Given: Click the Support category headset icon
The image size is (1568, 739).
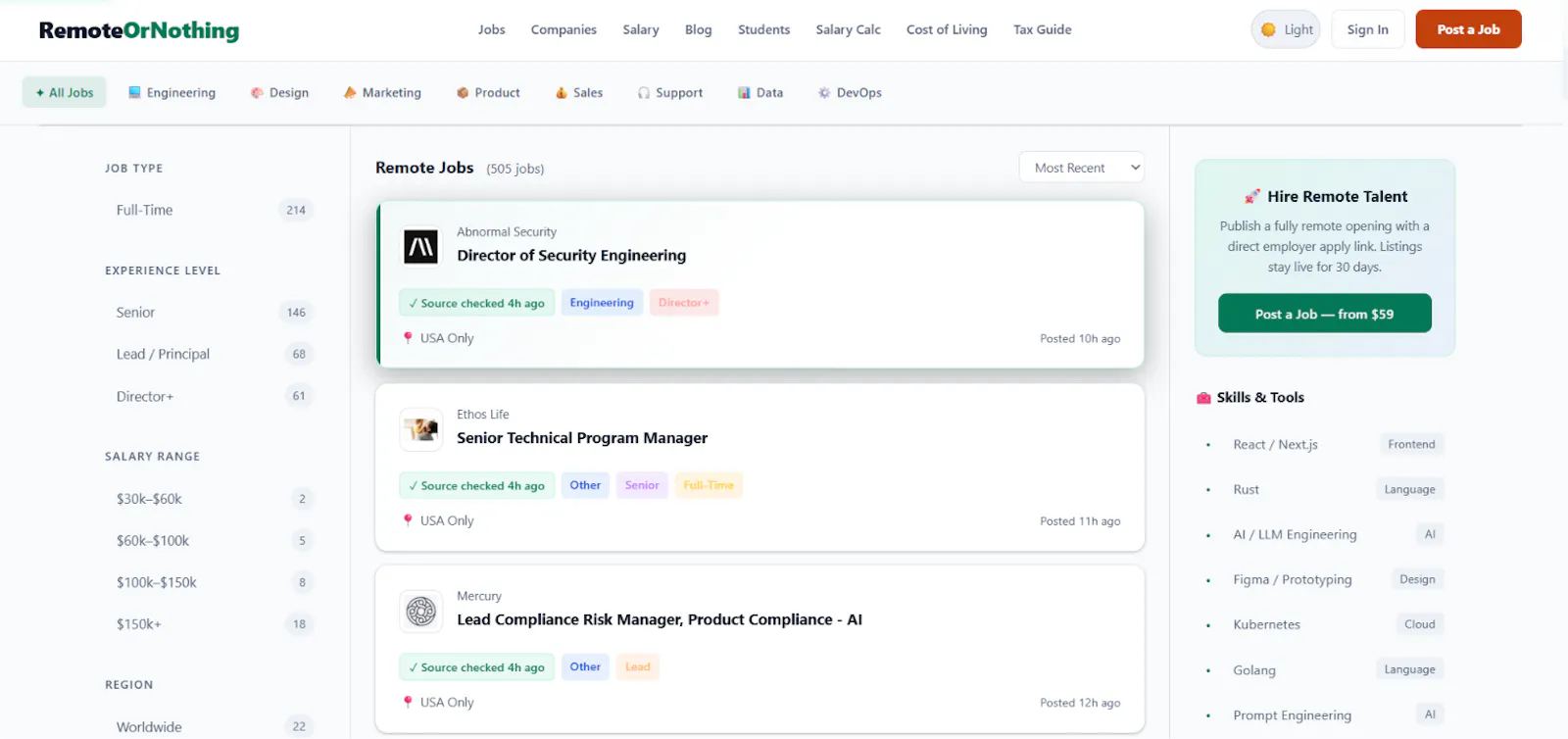Looking at the screenshot, I should [644, 93].
